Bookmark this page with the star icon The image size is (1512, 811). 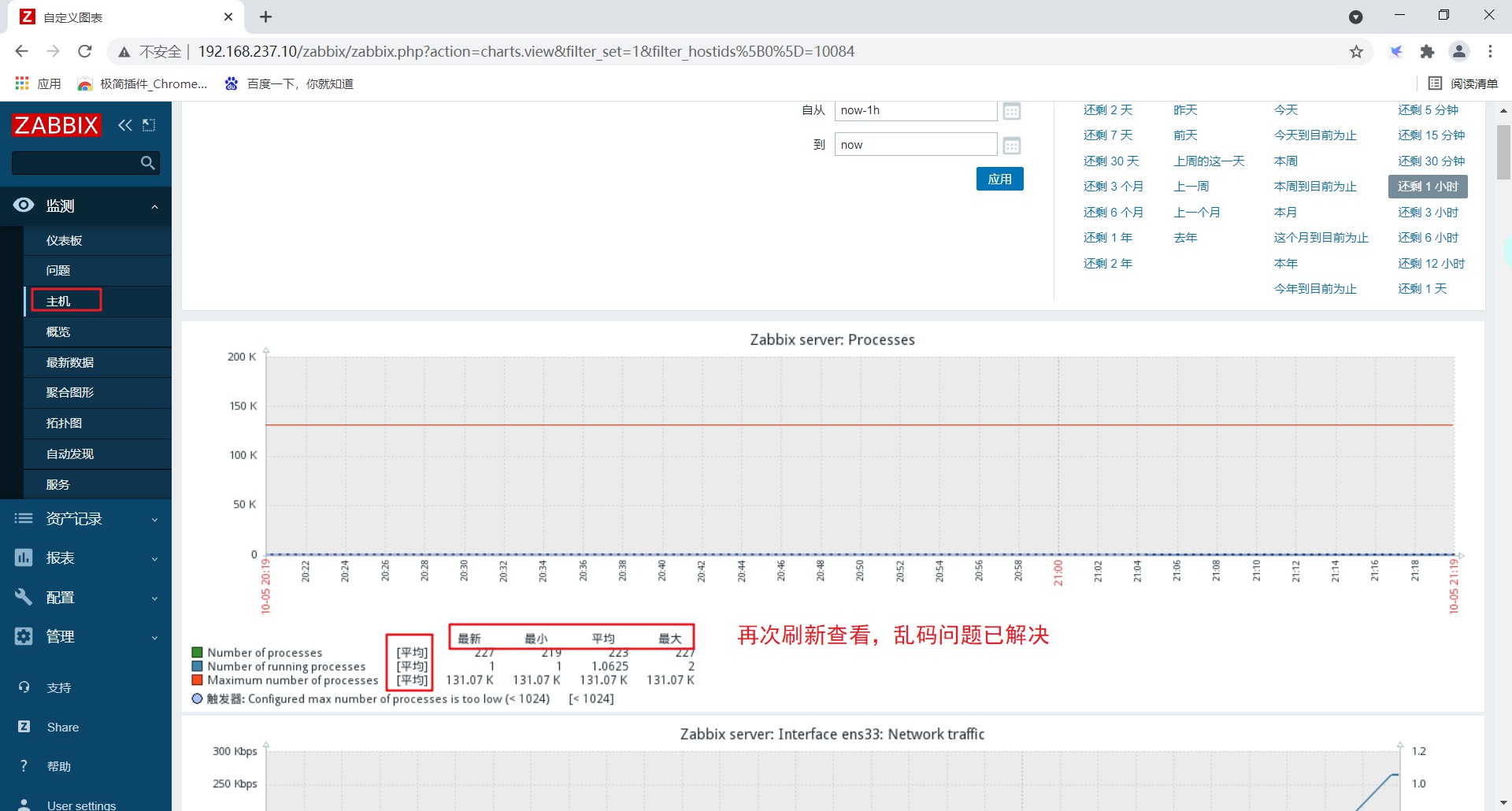coord(1356,52)
